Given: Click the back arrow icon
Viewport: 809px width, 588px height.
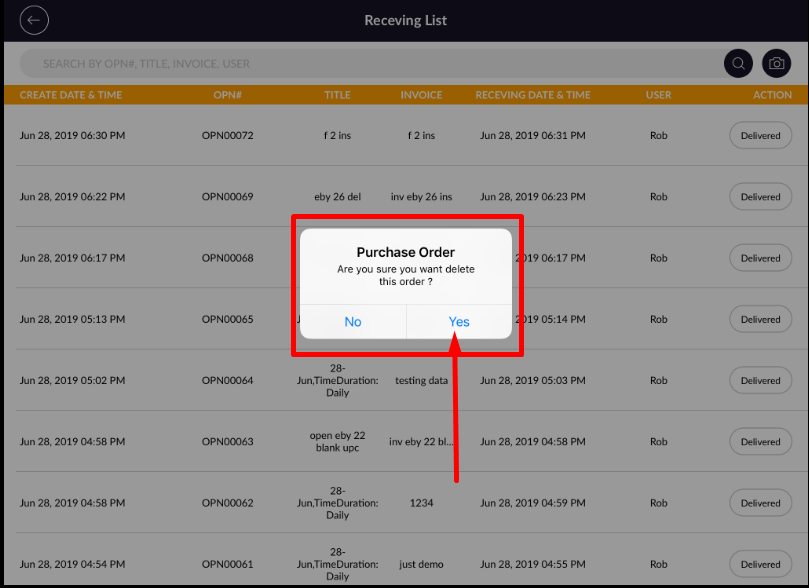Looking at the screenshot, I should coord(34,20).
